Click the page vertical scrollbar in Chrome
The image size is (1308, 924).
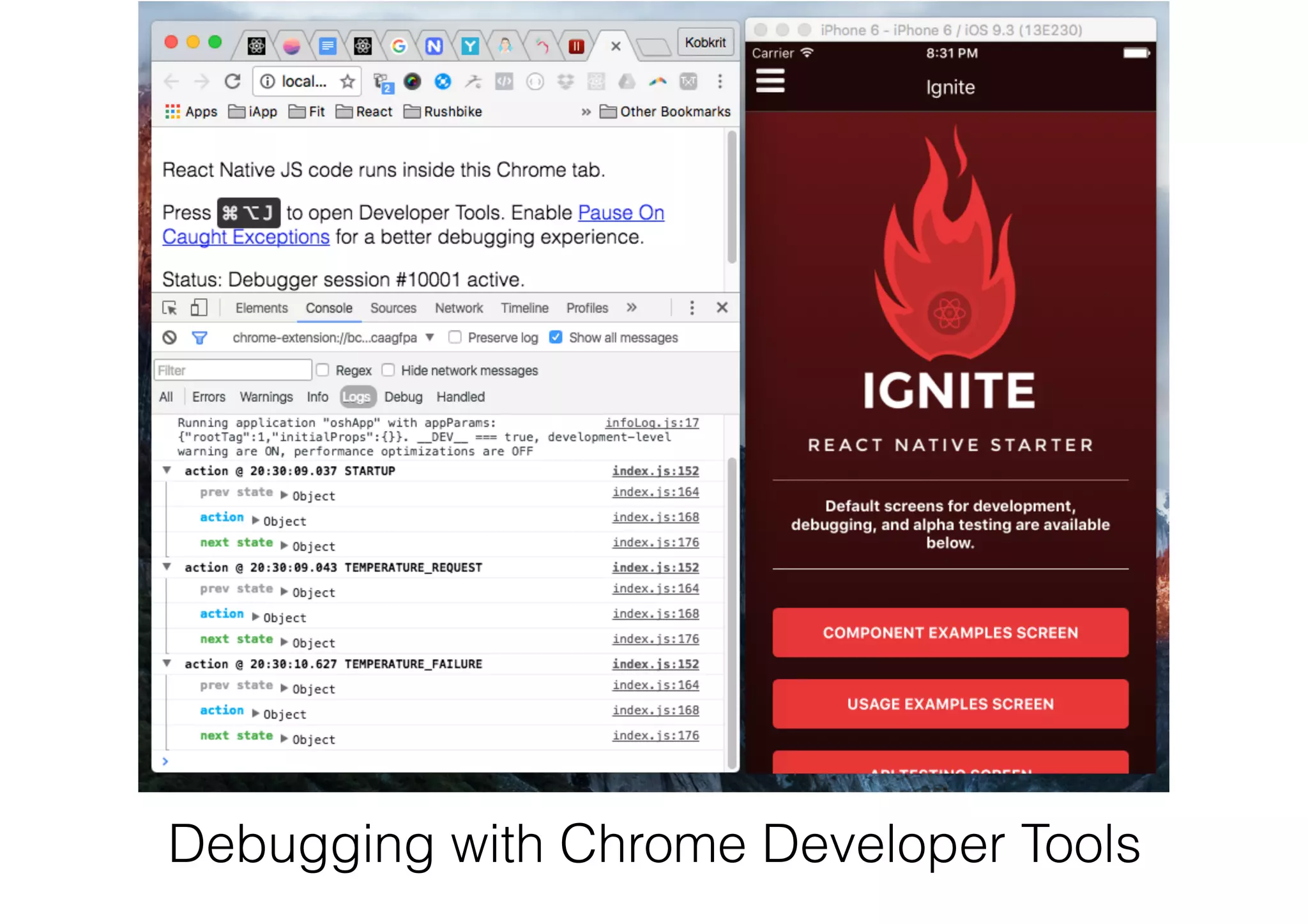coord(732,195)
